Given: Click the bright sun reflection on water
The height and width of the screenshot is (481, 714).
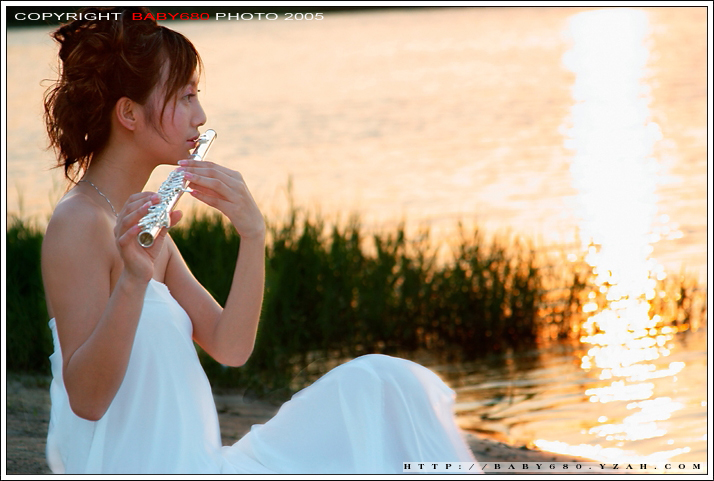Looking at the screenshot, I should pyautogui.click(x=613, y=150).
